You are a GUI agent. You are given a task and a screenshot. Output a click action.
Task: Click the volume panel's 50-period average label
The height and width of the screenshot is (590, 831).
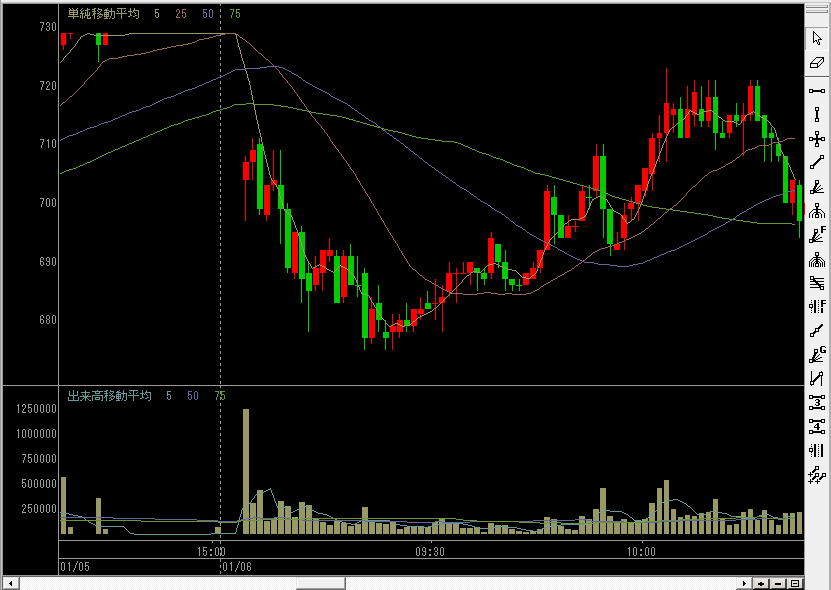click(193, 395)
